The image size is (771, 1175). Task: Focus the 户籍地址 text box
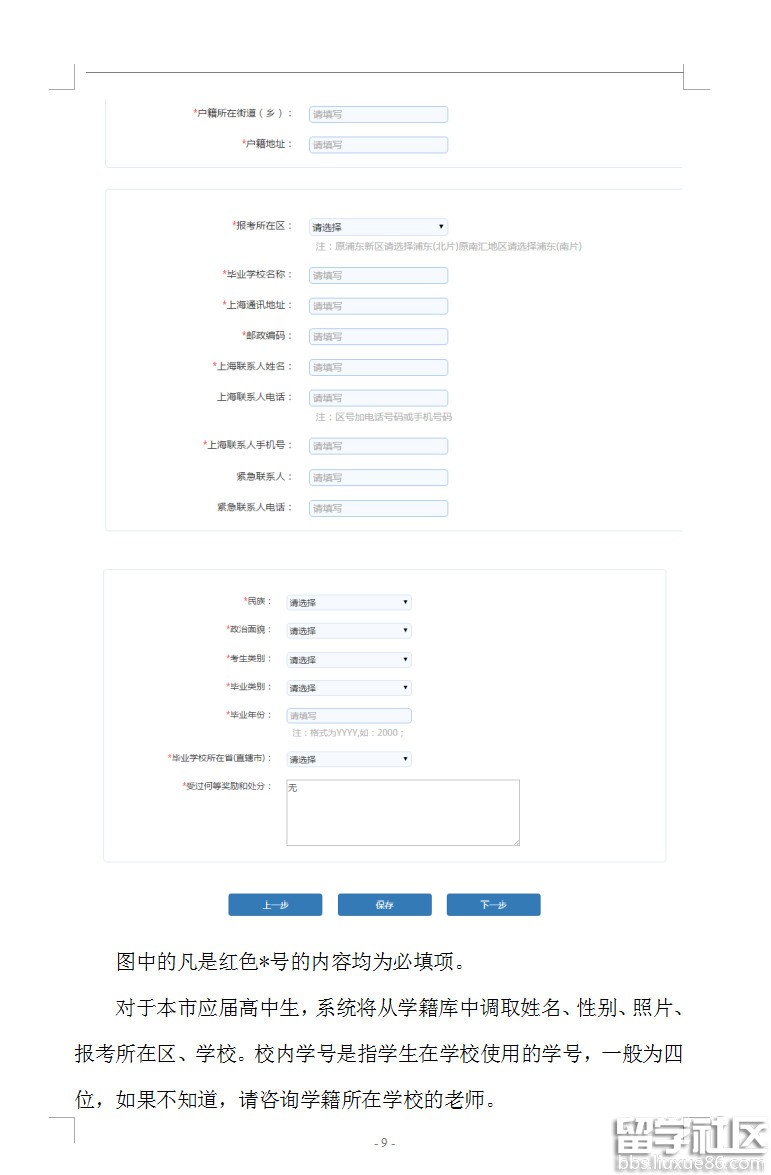pyautogui.click(x=378, y=145)
